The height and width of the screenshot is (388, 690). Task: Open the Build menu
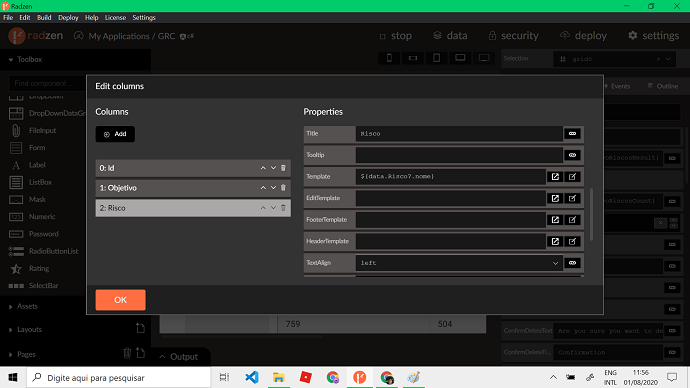click(44, 18)
